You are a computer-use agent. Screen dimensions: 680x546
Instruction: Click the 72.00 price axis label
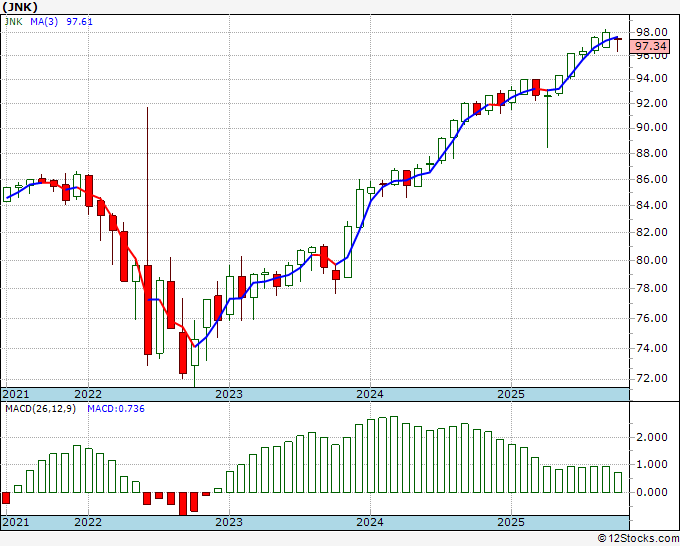coord(651,378)
